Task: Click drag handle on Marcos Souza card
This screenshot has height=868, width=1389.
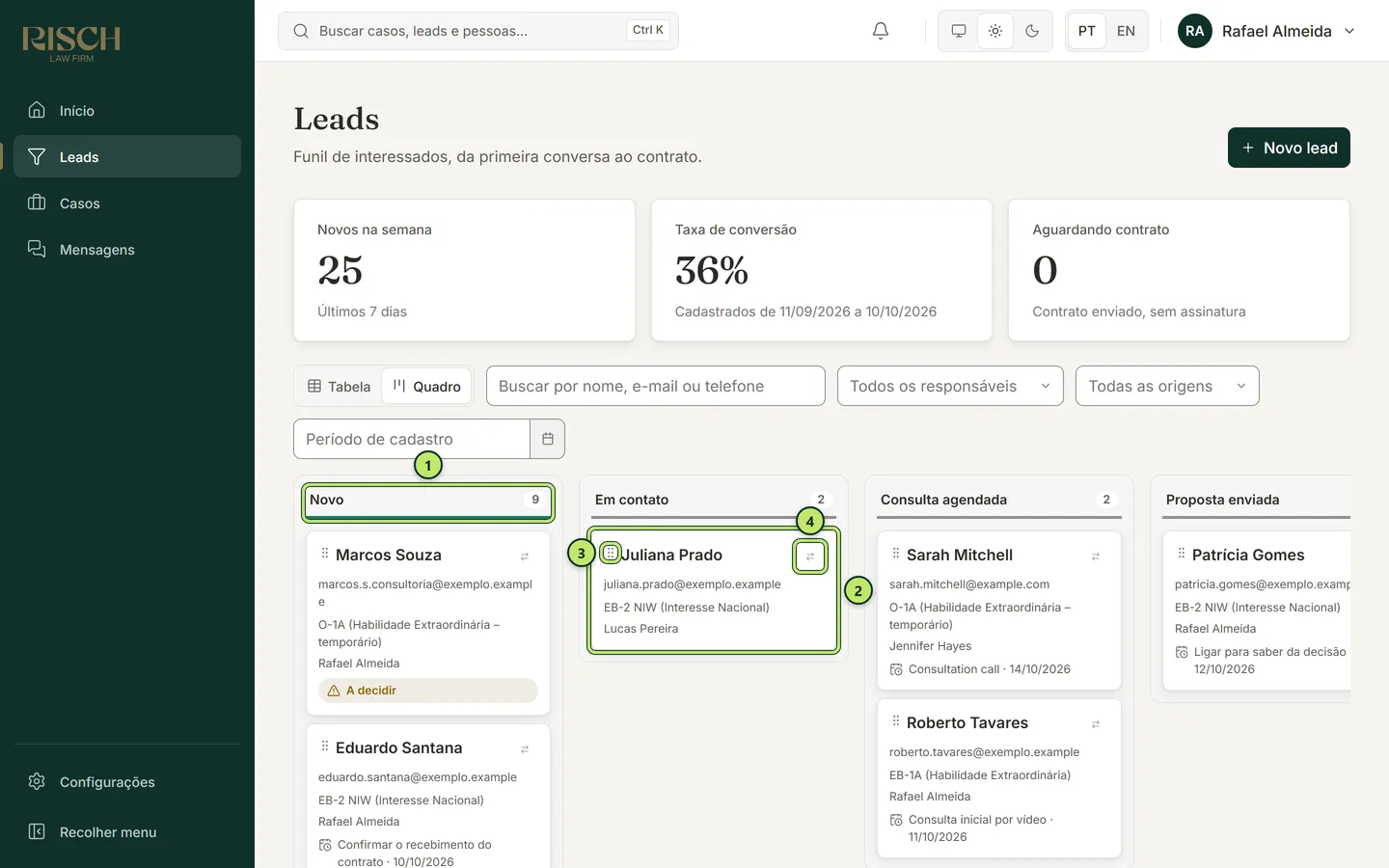Action: point(325,554)
